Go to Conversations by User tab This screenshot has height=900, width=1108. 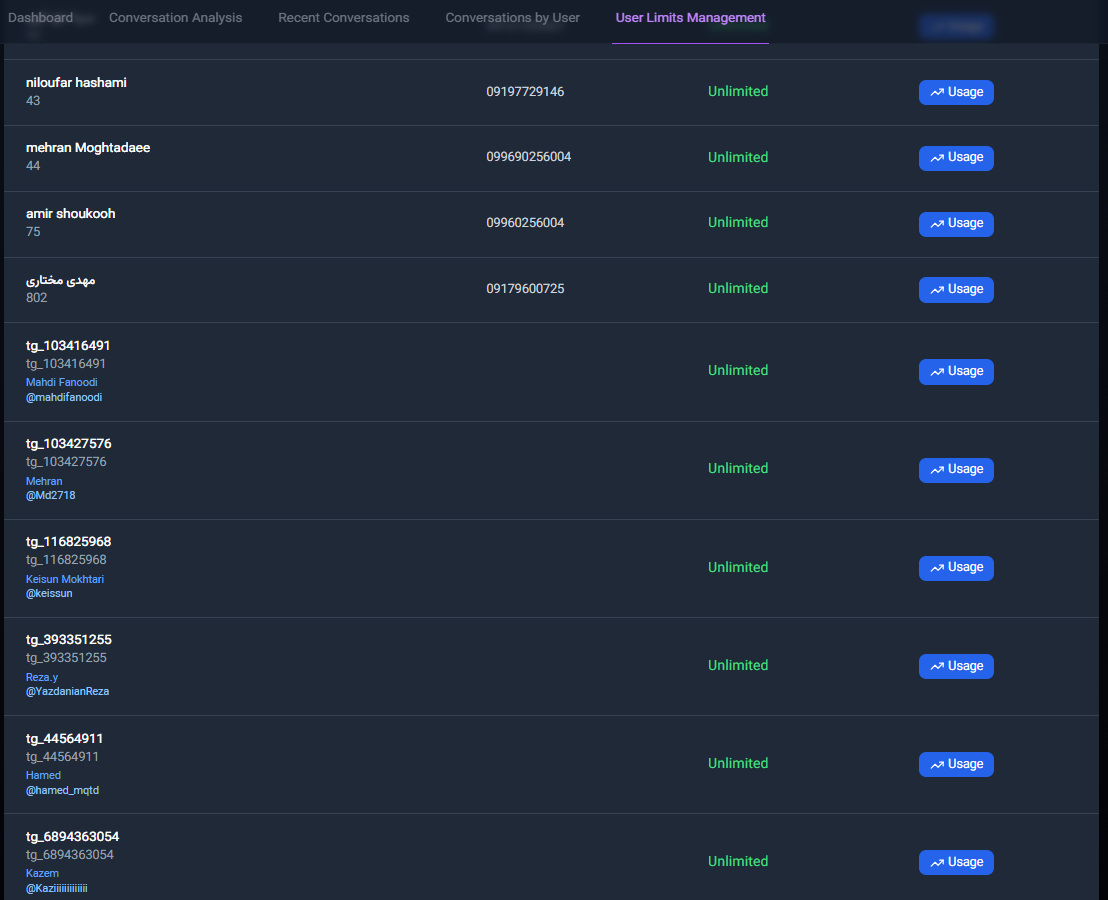pos(512,18)
